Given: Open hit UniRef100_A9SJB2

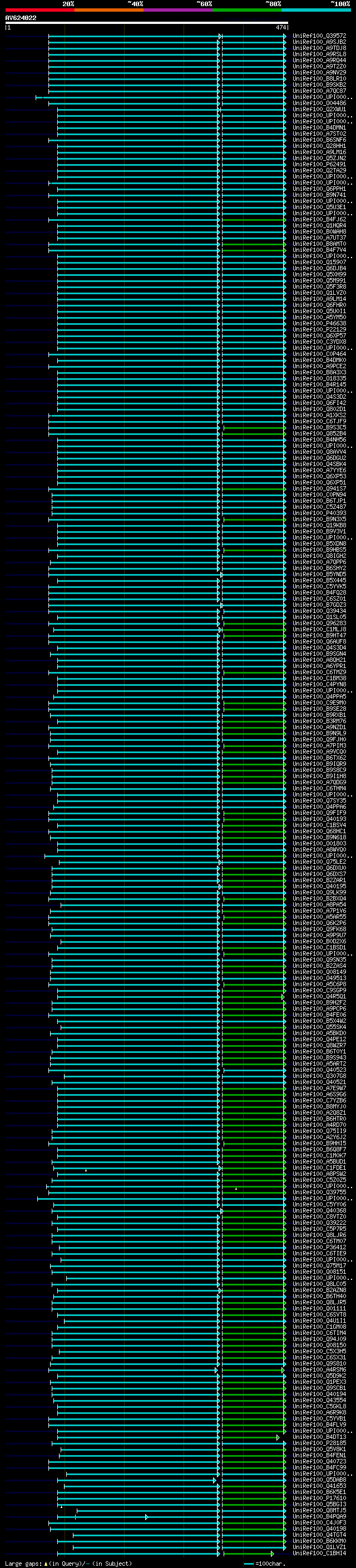Looking at the screenshot, I should click(x=319, y=42).
